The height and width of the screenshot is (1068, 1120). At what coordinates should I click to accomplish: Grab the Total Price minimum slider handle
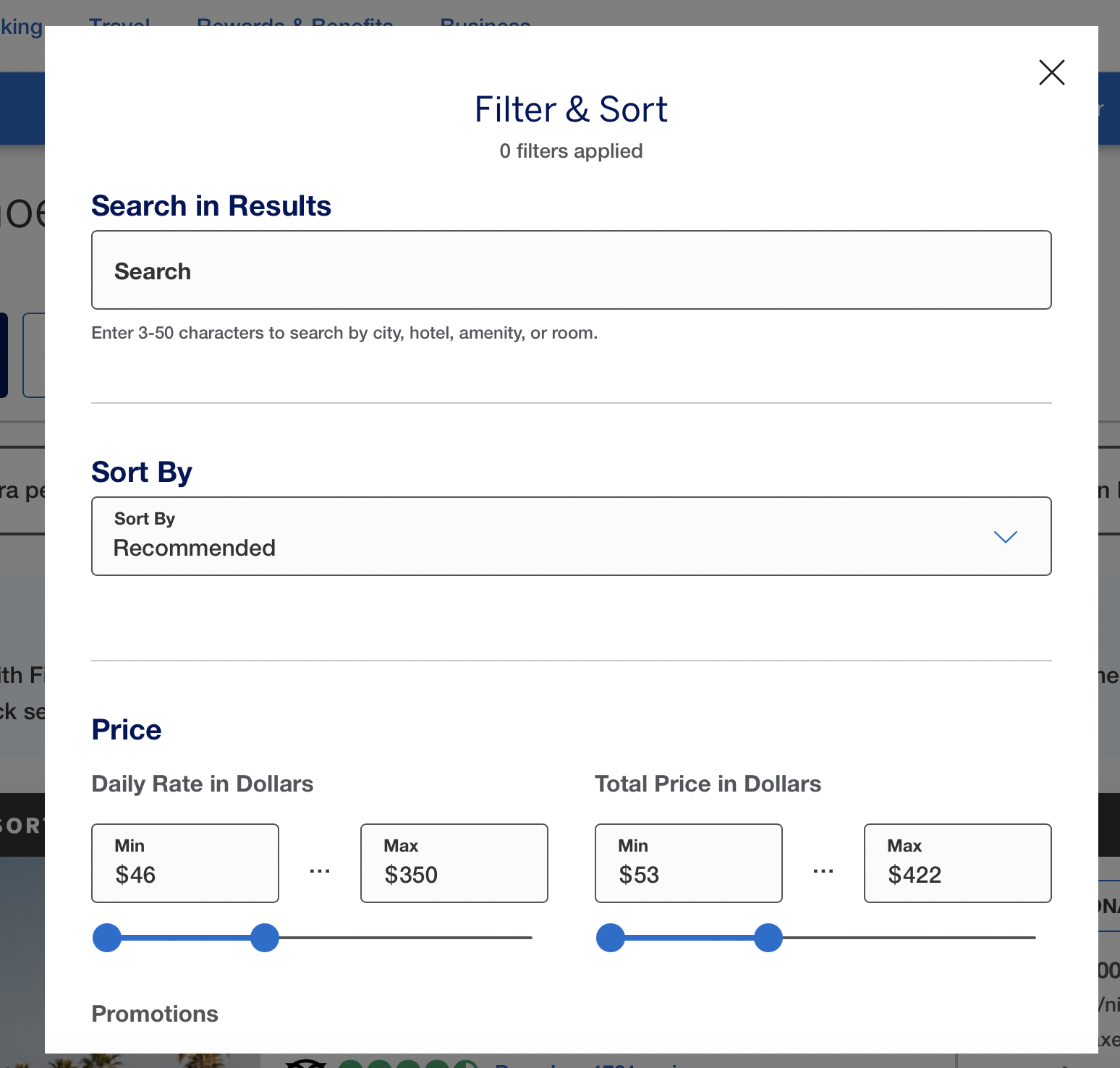tap(611, 938)
